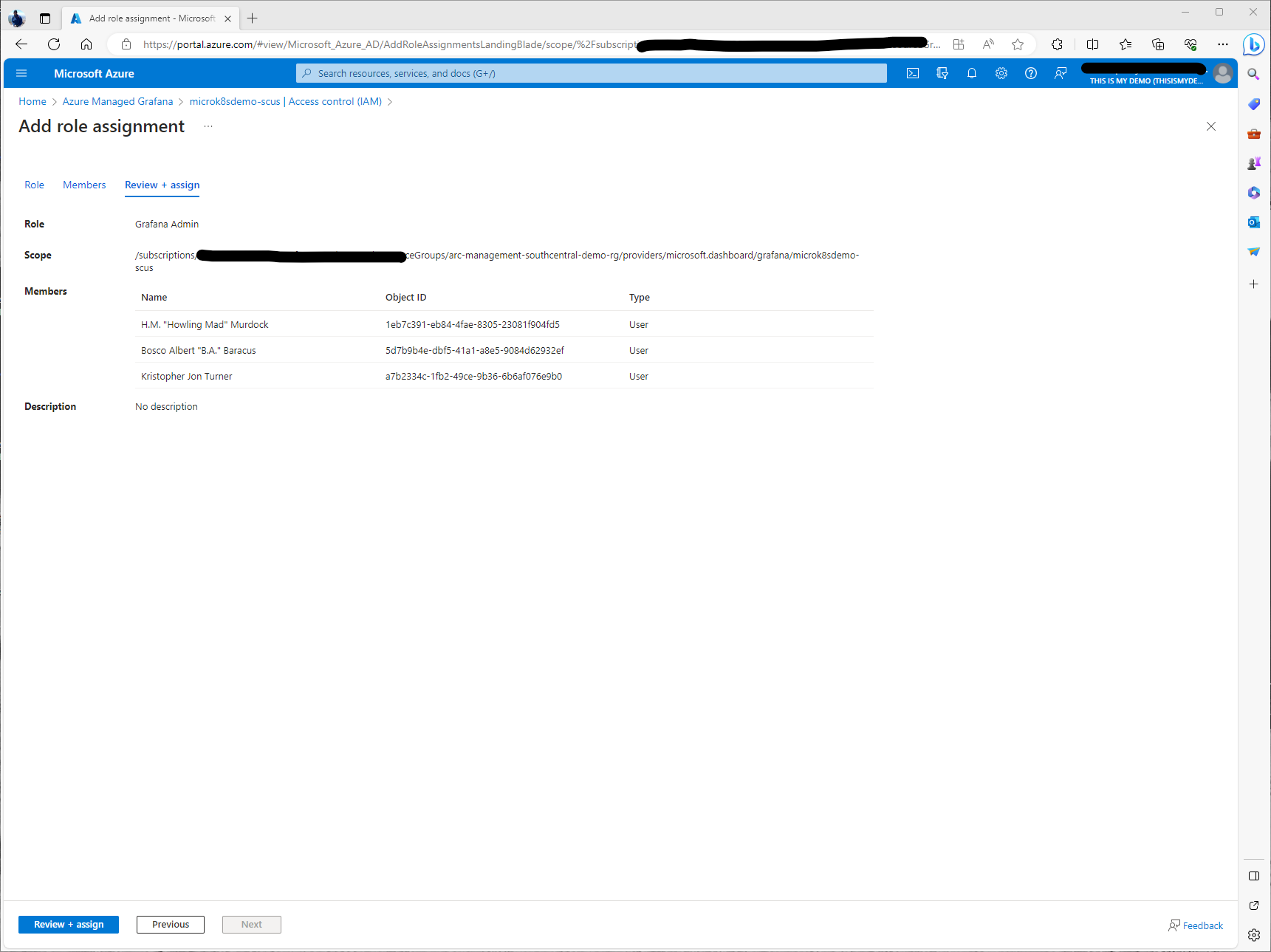
Task: Close the Add role assignment blade
Action: tap(1211, 126)
